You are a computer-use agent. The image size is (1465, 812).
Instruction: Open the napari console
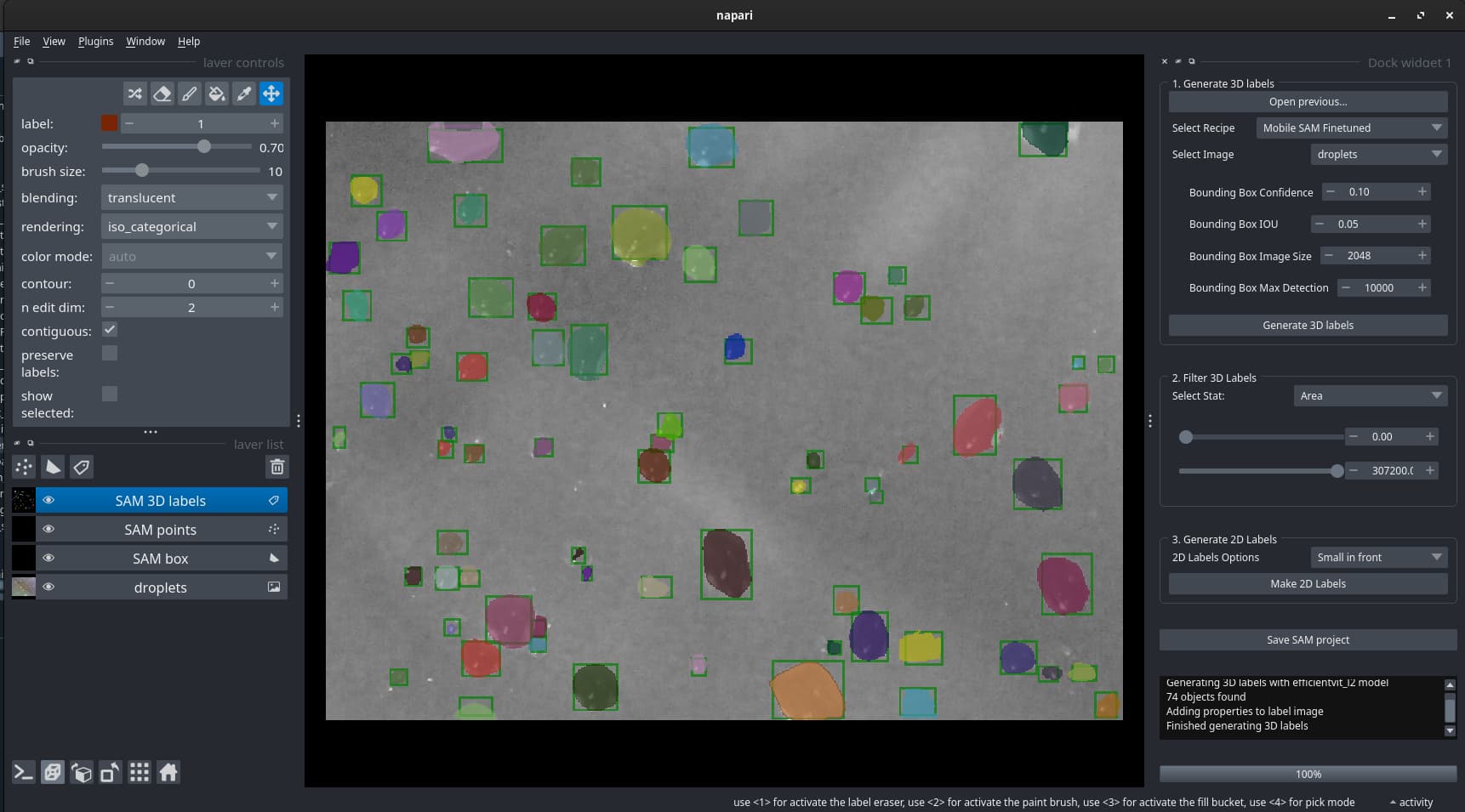pos(23,772)
